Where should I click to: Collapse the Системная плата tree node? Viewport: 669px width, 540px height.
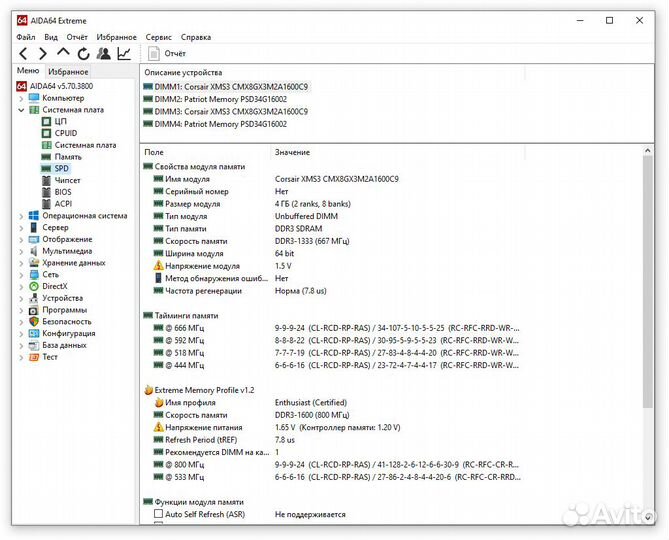click(x=21, y=110)
